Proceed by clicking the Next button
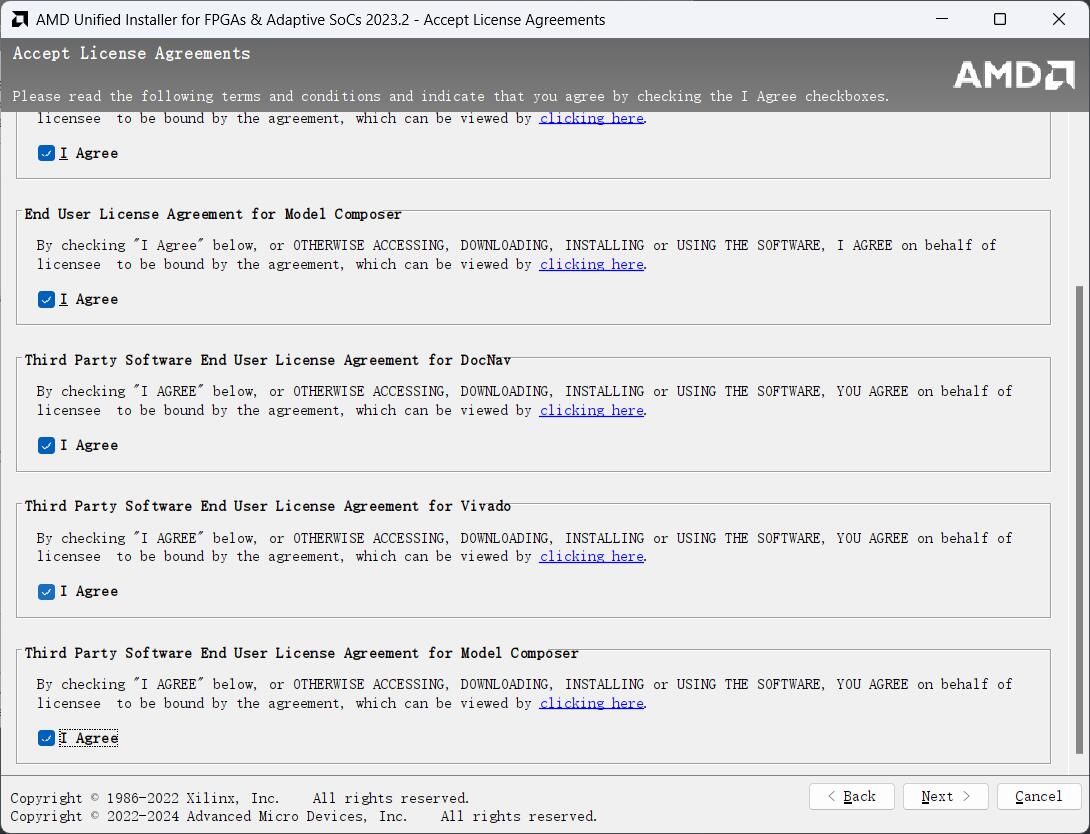Screen dimensions: 1090x834 945,796
